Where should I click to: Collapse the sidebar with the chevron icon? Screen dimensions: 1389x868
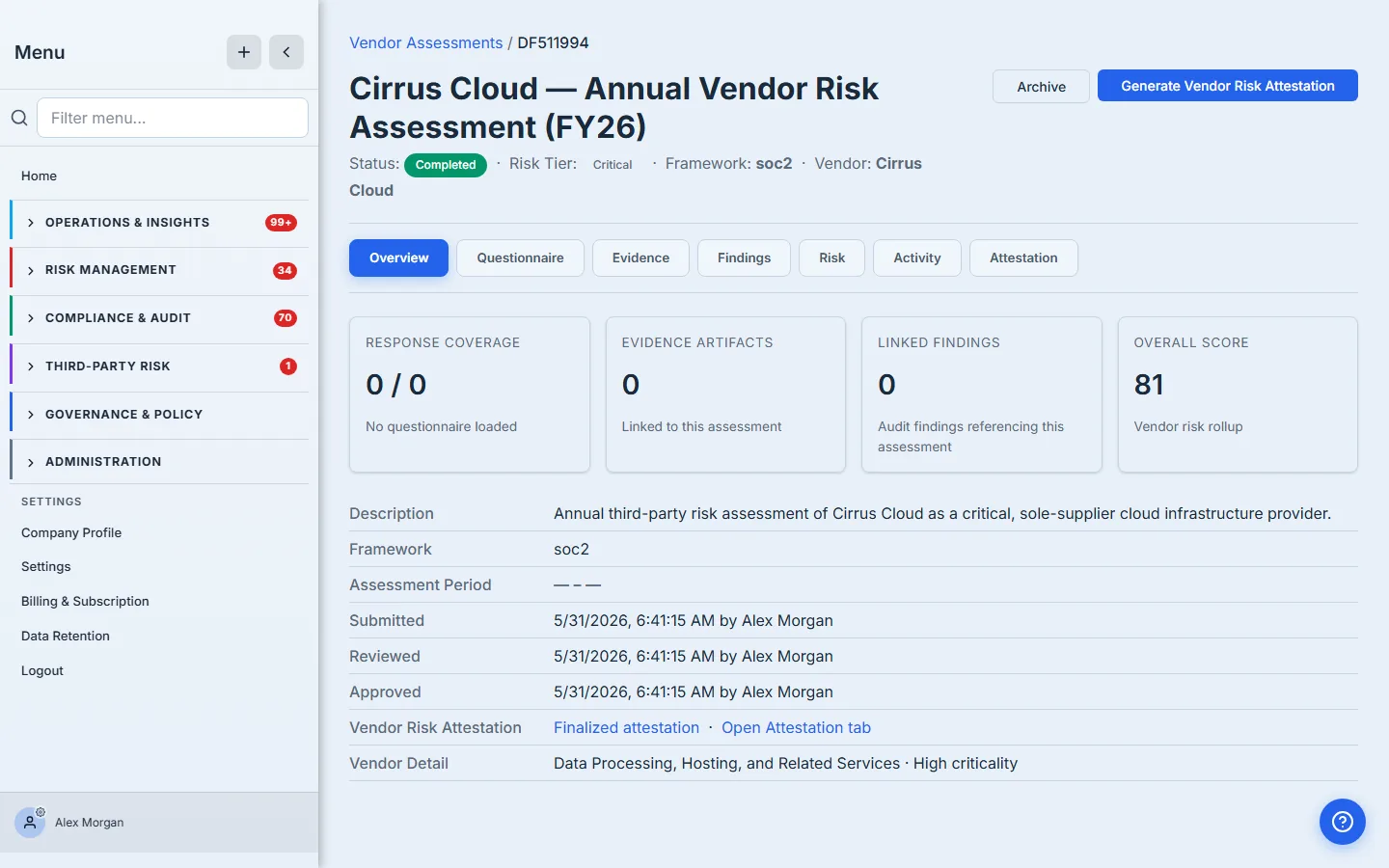click(x=286, y=52)
